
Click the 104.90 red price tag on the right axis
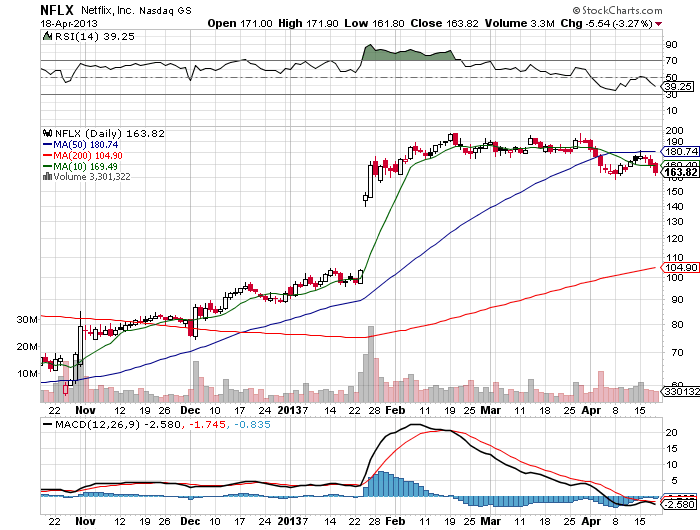pos(680,267)
